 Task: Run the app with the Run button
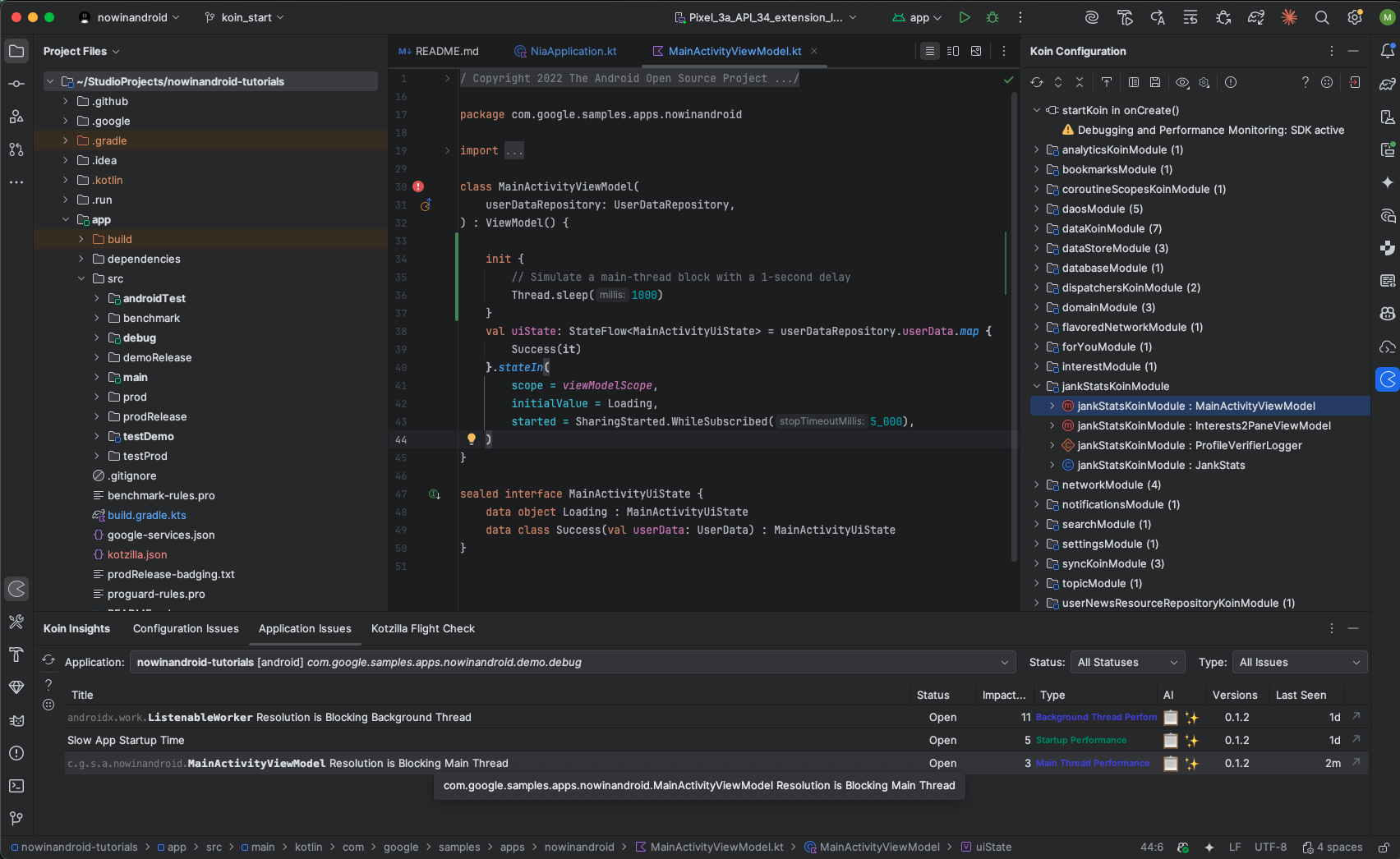965,17
